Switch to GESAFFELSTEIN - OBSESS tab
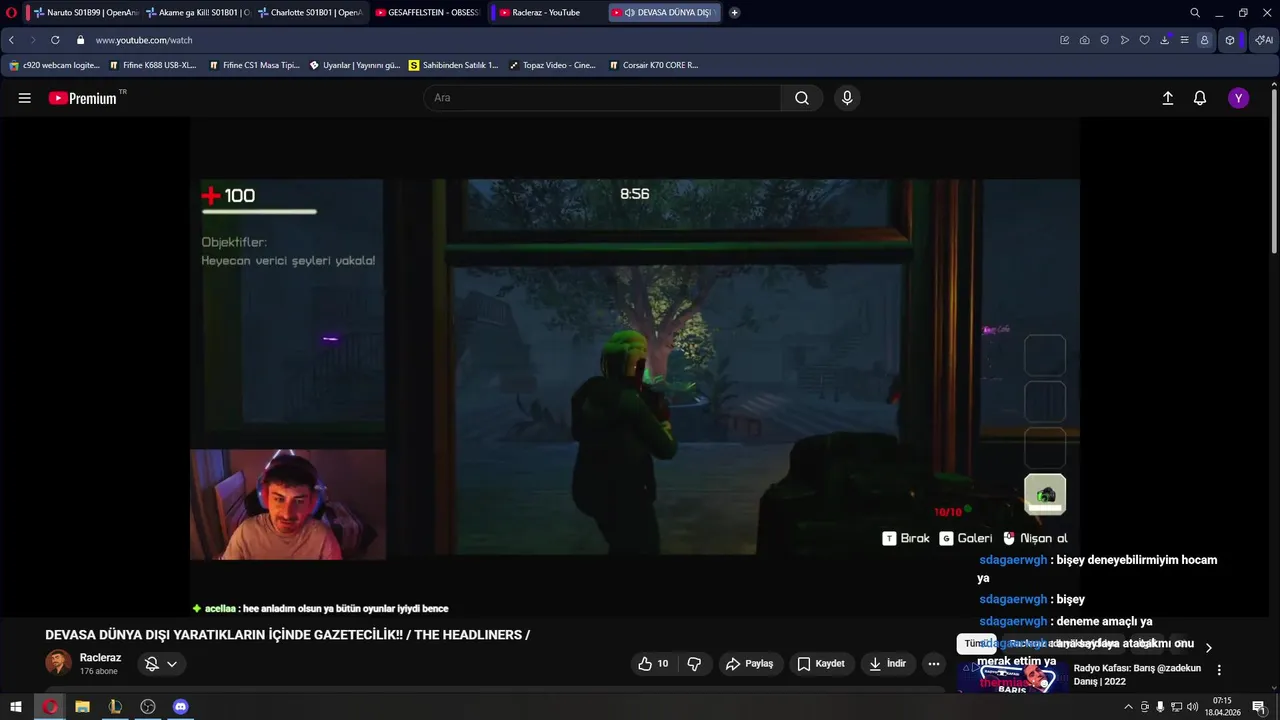 426,13
